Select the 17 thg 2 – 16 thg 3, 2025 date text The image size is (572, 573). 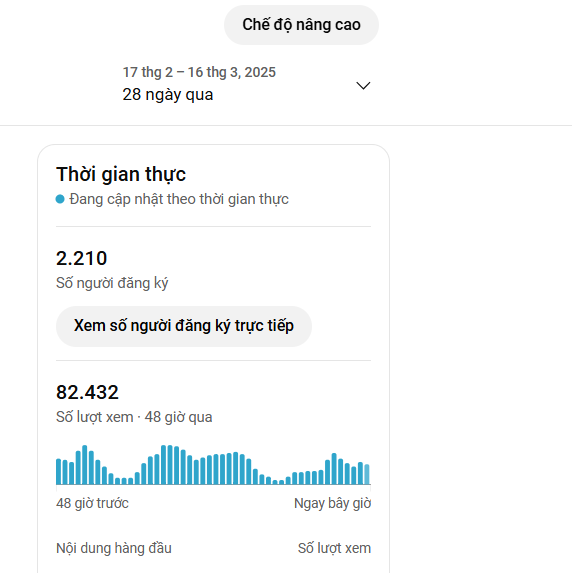click(199, 72)
